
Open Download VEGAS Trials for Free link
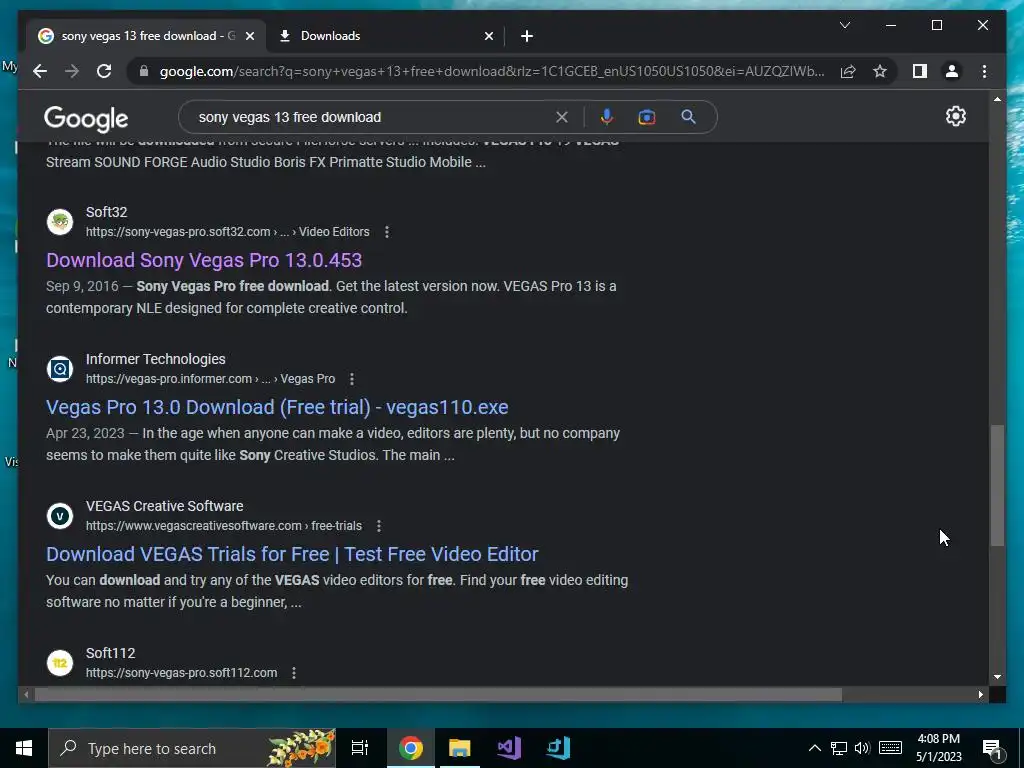292,554
